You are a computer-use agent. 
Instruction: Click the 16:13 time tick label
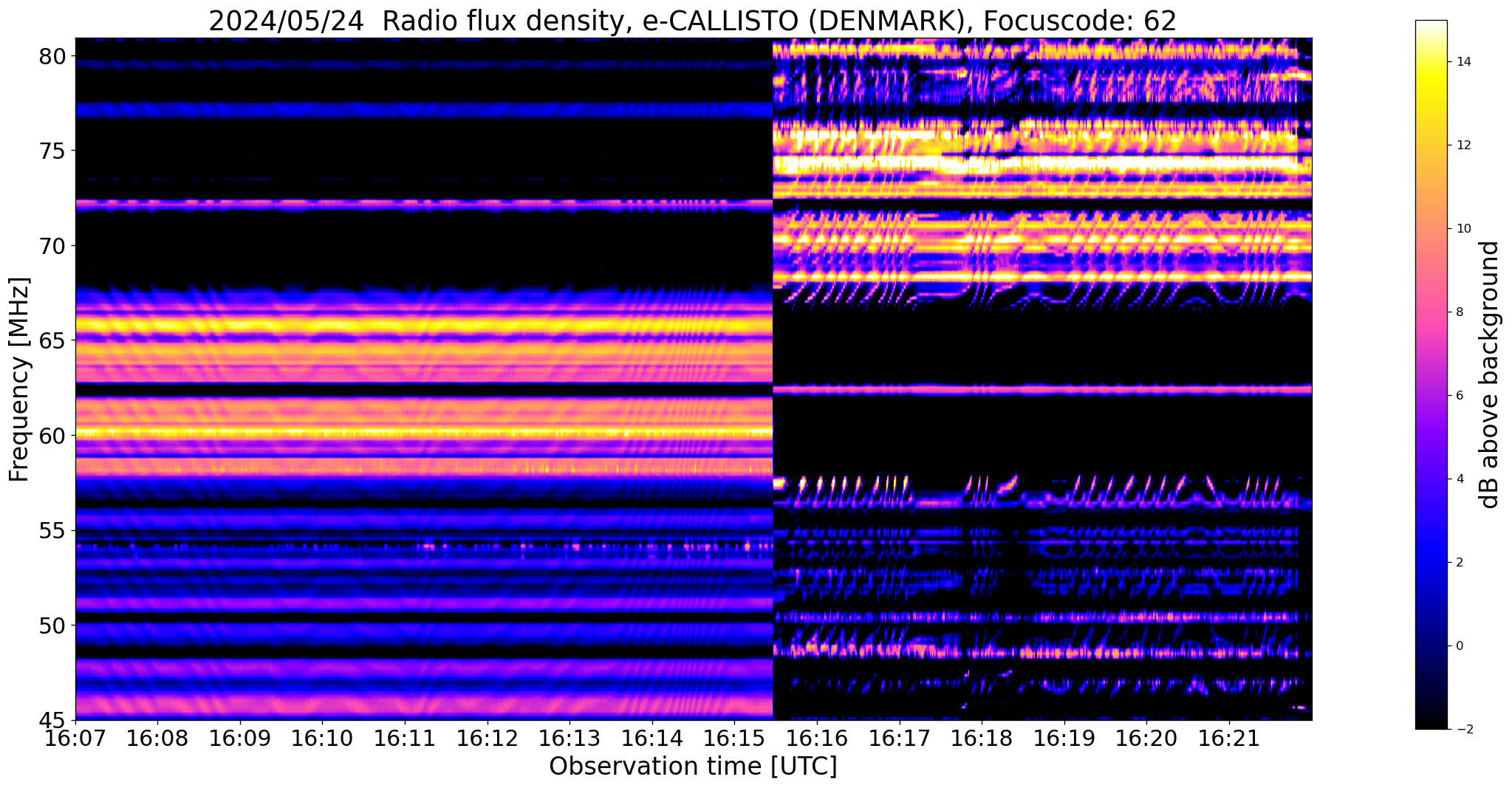569,738
